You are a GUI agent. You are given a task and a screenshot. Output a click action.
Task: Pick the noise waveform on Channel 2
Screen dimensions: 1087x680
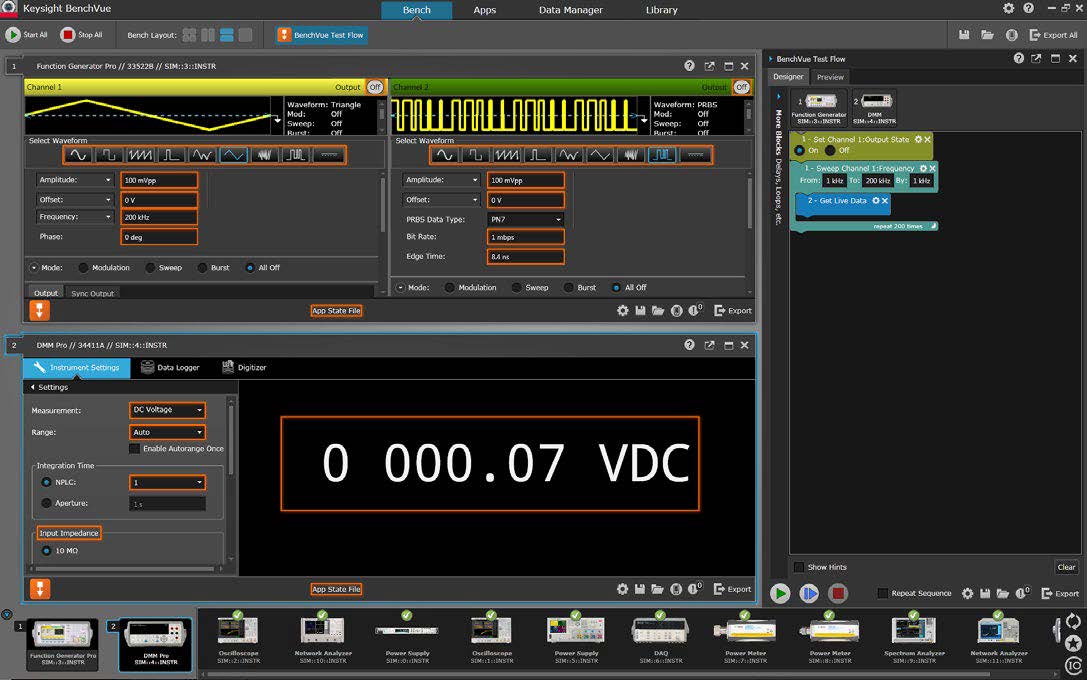click(630, 155)
